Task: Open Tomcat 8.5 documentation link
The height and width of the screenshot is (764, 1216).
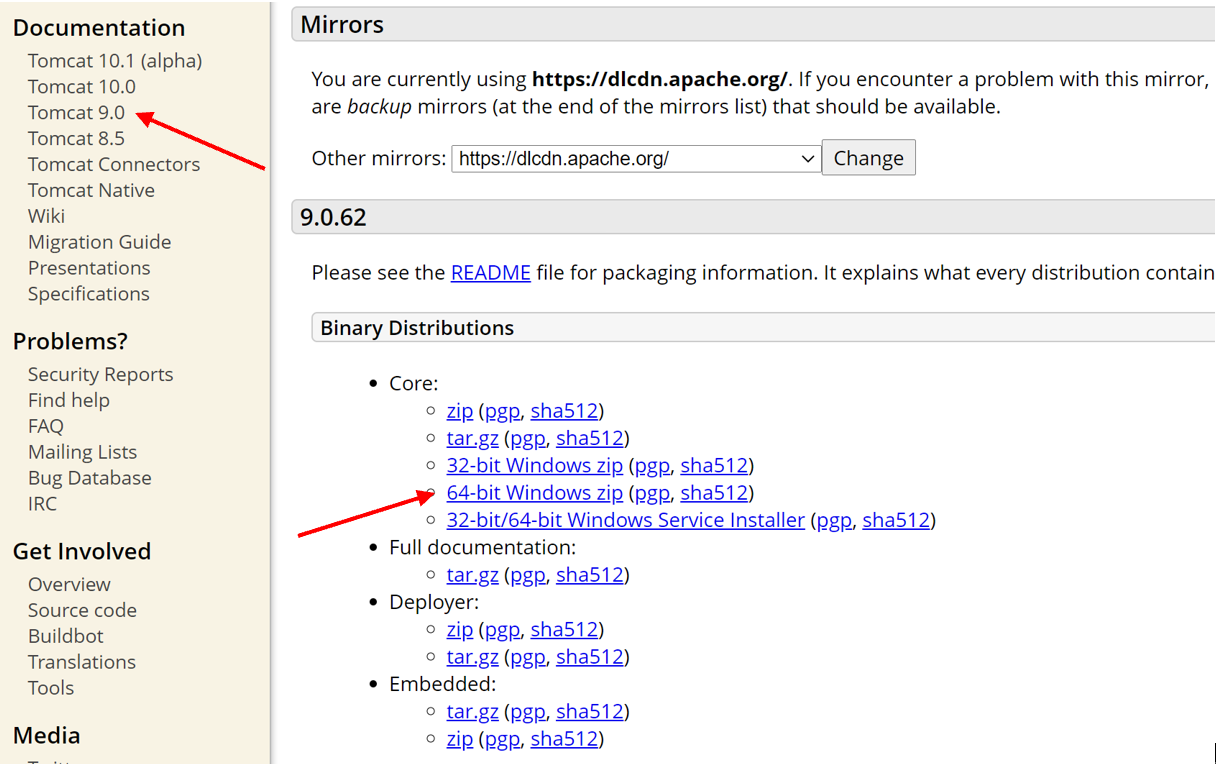Action: (76, 139)
